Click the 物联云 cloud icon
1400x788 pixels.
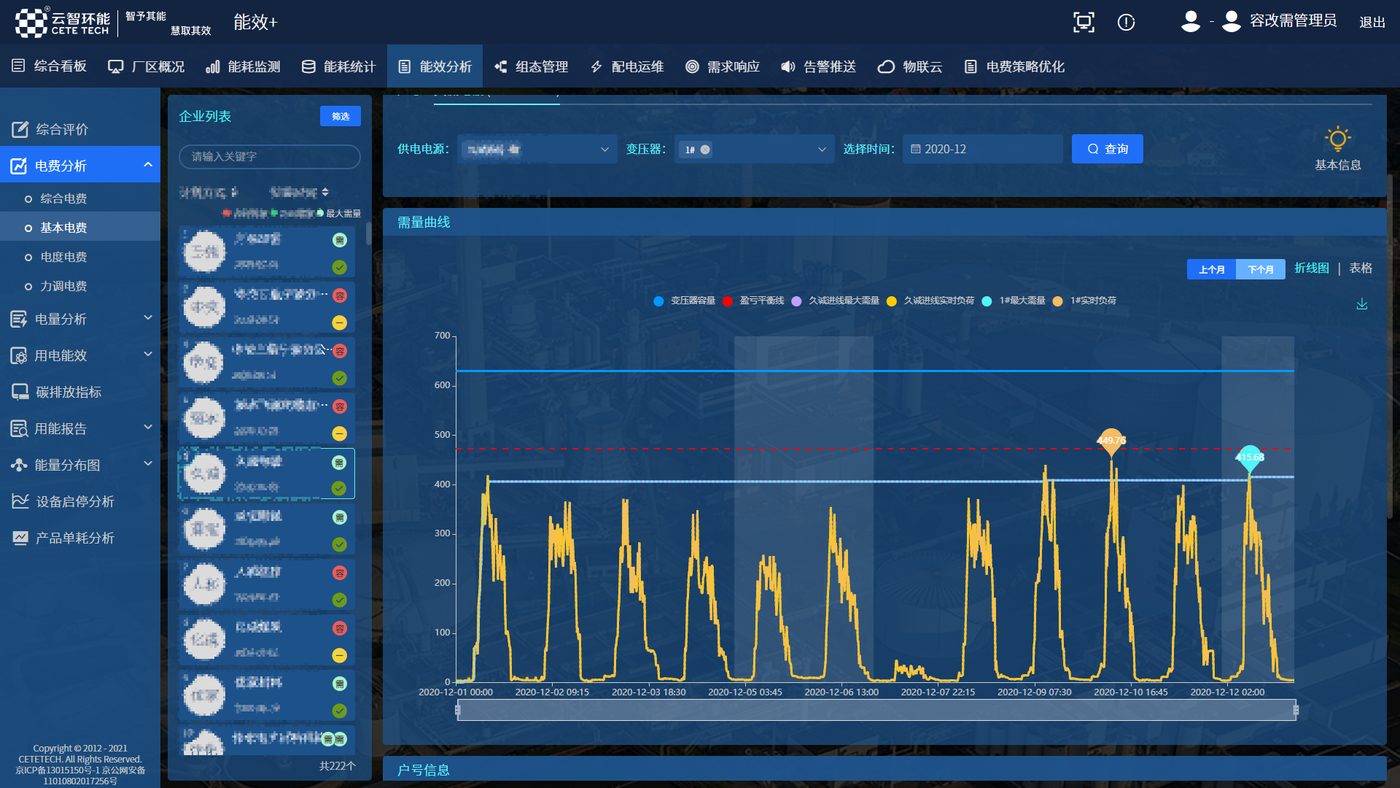coord(885,67)
